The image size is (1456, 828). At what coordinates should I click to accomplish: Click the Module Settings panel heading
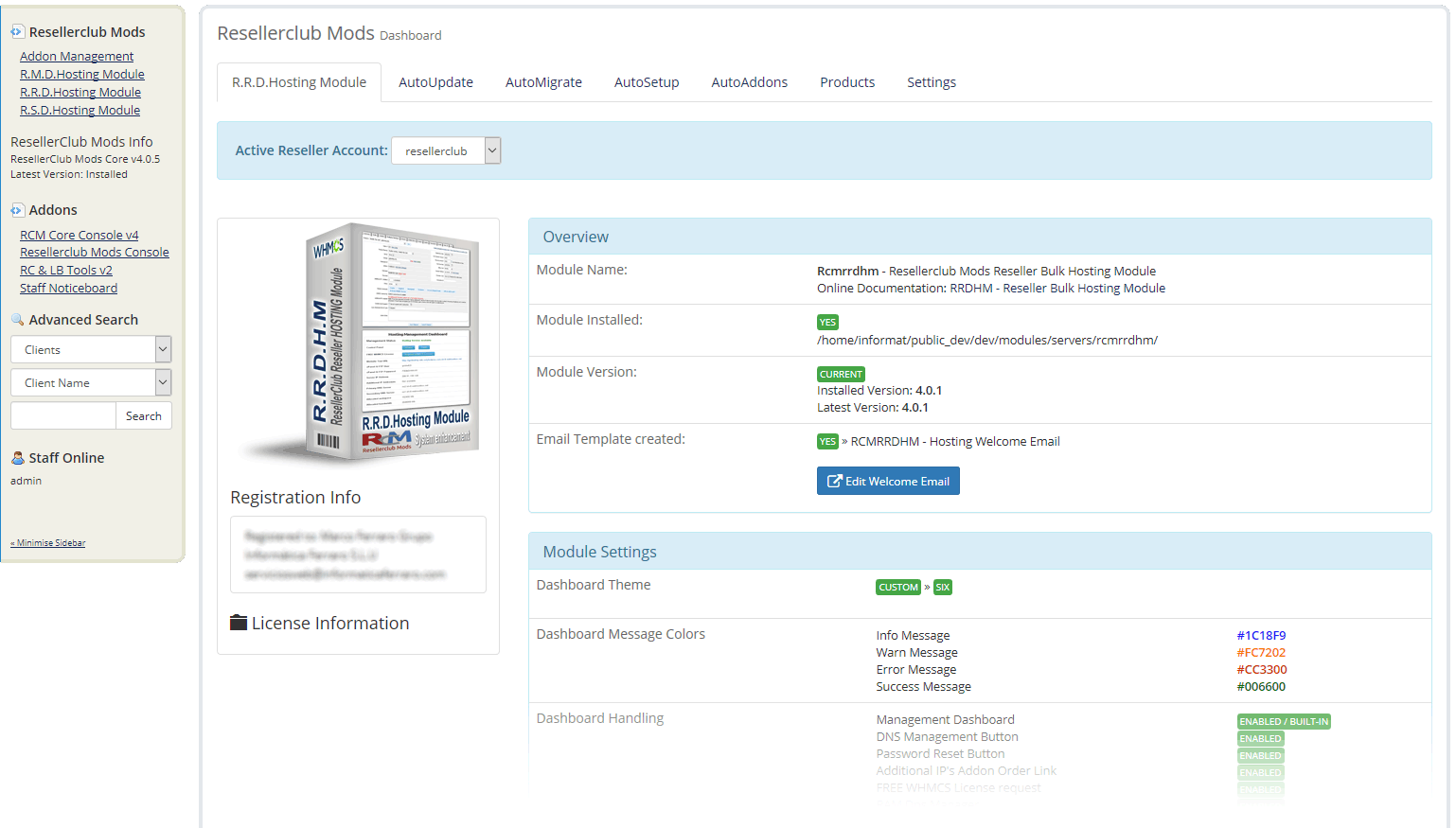[x=599, y=552]
